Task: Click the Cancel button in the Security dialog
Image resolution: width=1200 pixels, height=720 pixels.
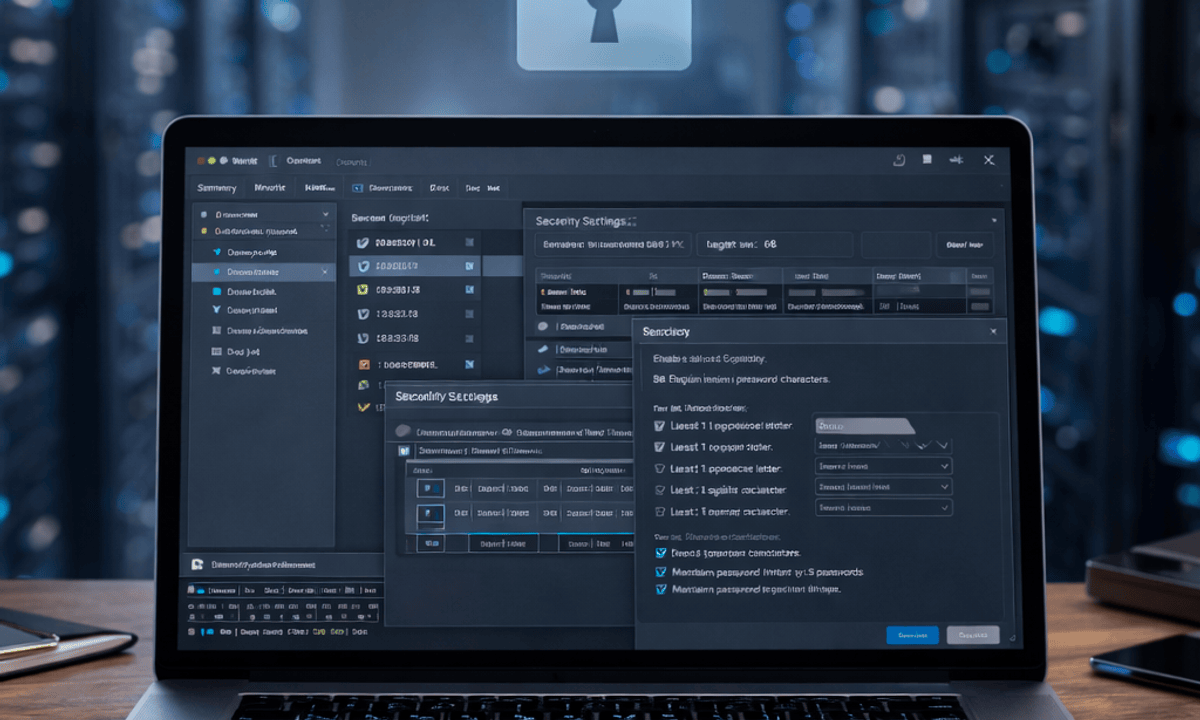Action: 973,634
